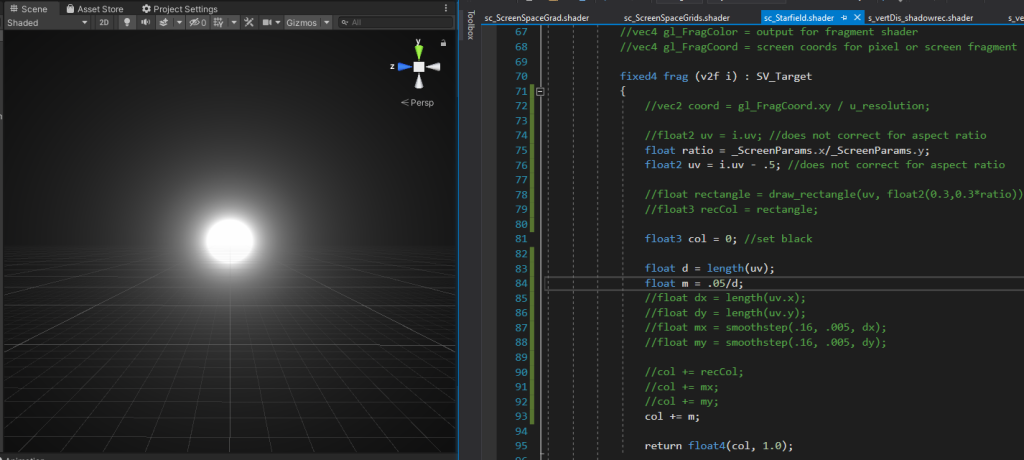
Task: Click the blue Z axis gizmo cone
Action: [404, 67]
